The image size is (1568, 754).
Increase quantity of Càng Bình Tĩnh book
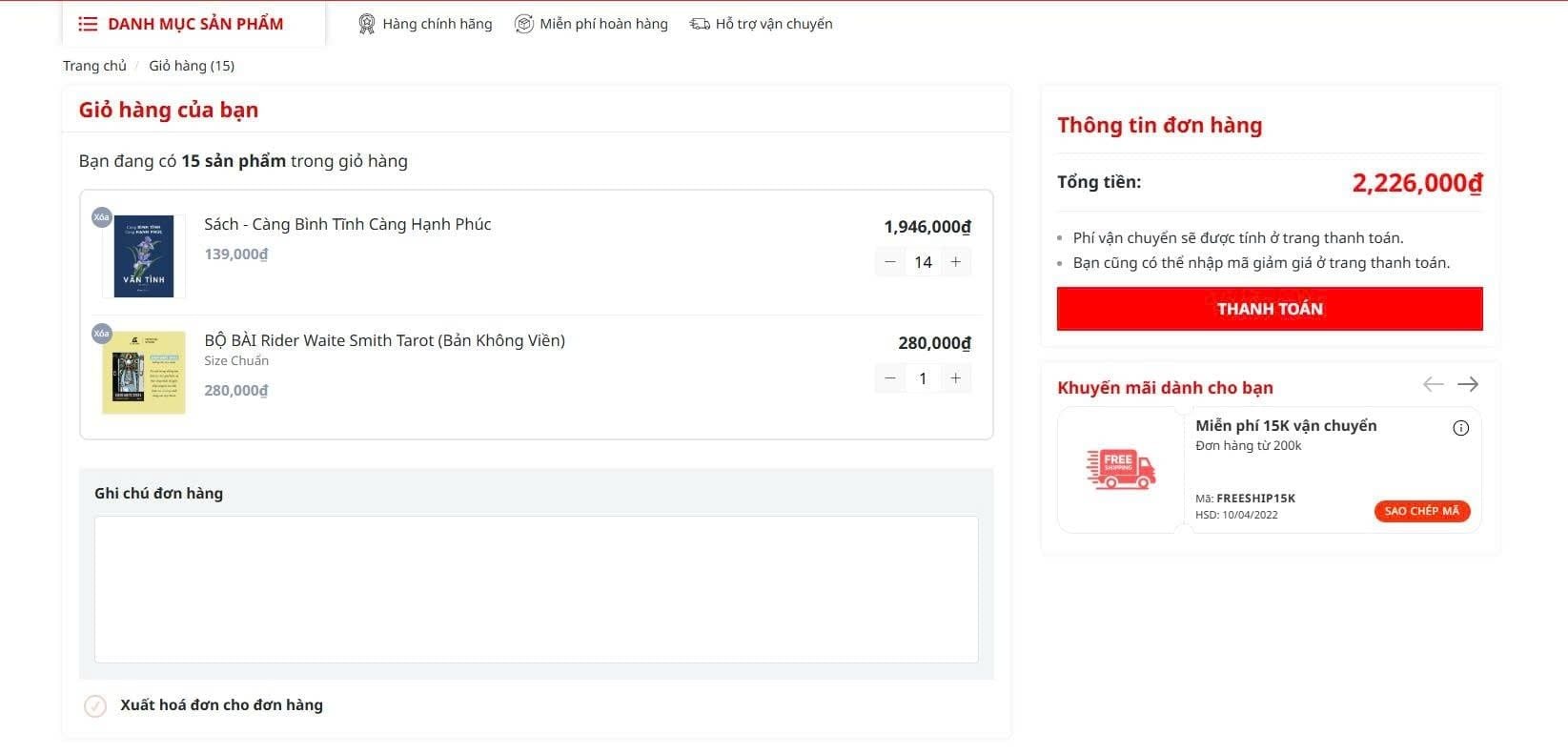(x=955, y=262)
